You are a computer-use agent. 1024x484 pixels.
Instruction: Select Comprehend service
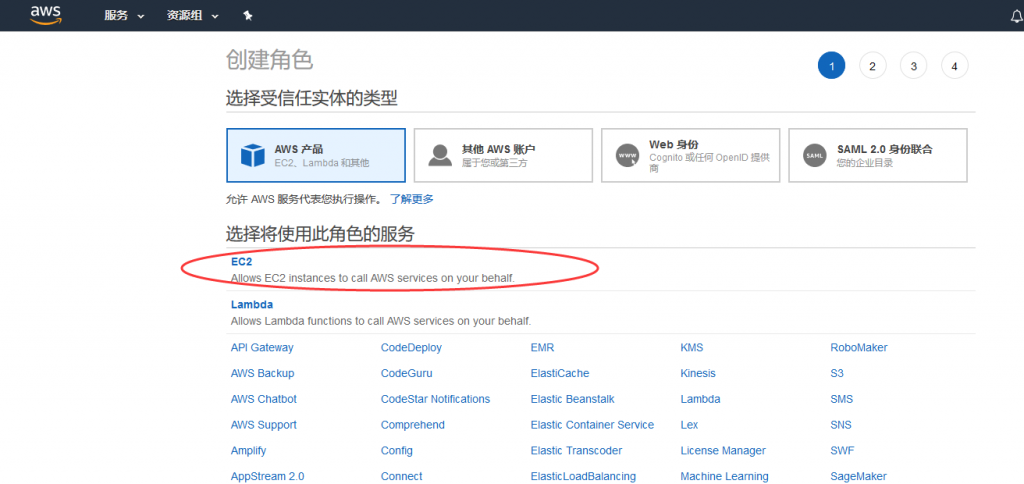(413, 425)
